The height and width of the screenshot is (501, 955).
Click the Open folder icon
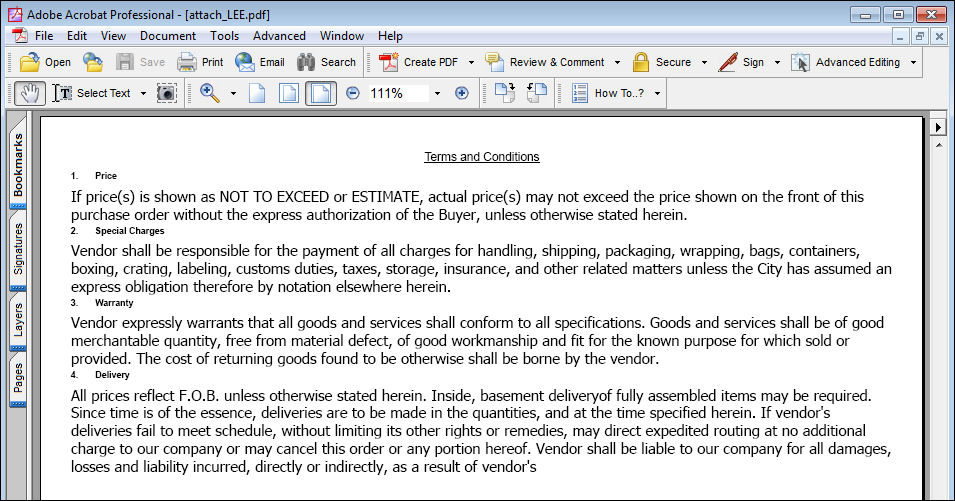point(29,62)
